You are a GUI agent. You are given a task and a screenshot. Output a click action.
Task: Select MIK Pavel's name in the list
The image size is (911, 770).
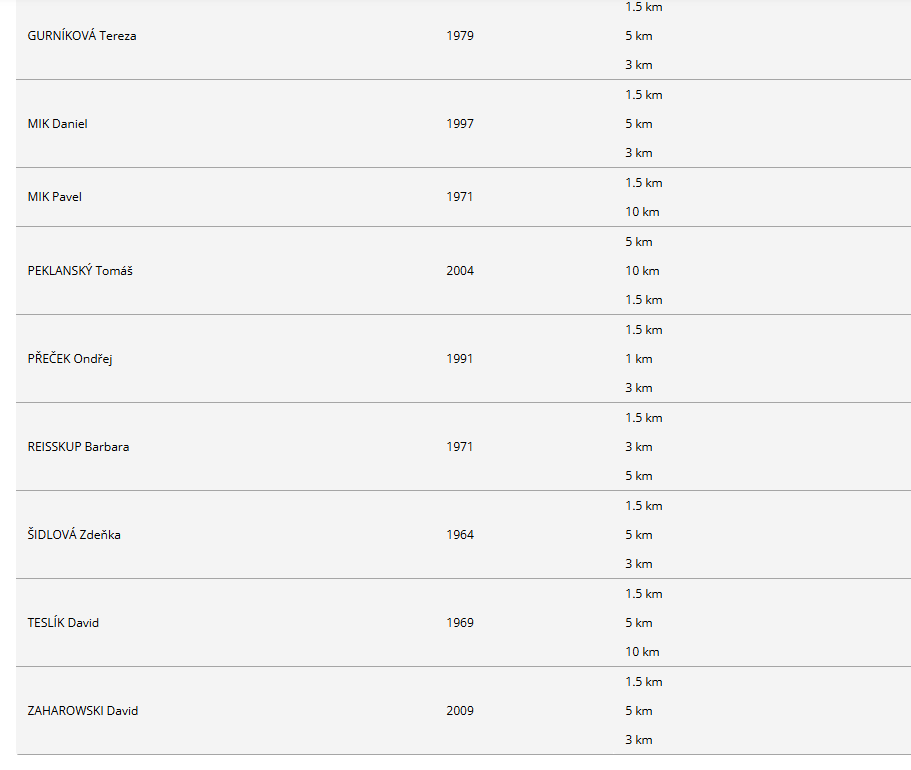[x=55, y=197]
